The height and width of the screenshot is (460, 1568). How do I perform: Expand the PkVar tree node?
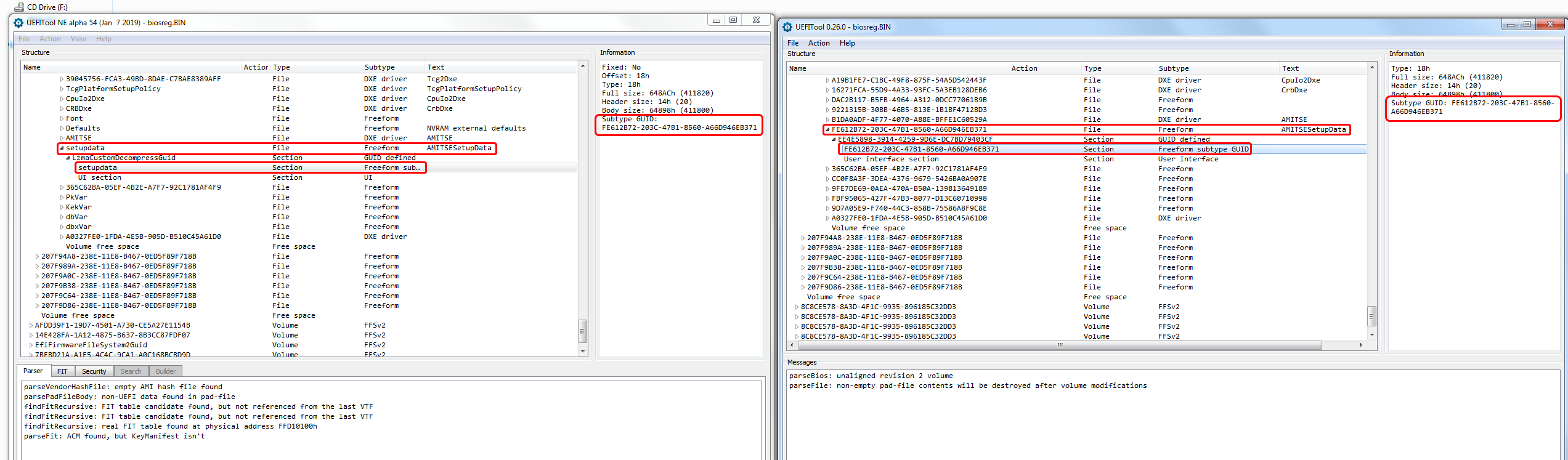(x=62, y=198)
